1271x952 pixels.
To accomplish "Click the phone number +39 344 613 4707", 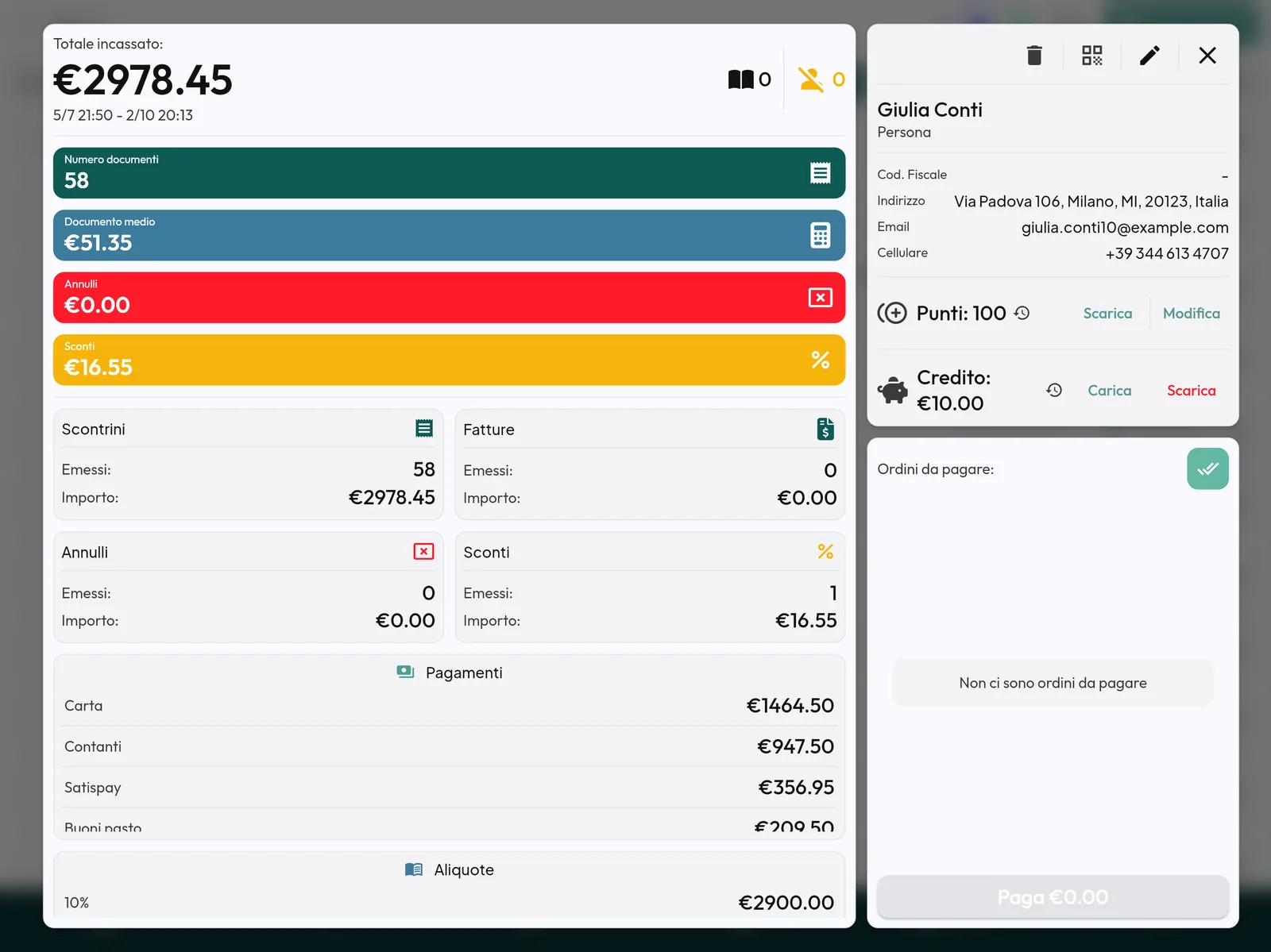I will pyautogui.click(x=1167, y=253).
